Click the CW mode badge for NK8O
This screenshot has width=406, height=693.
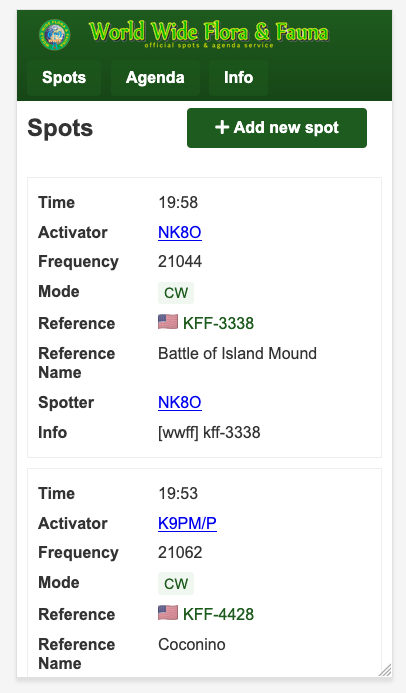[176, 293]
